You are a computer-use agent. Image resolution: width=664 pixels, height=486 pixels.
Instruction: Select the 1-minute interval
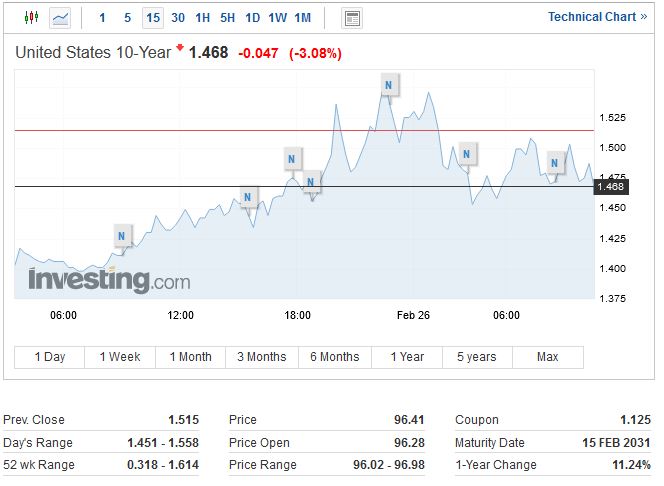[x=102, y=18]
